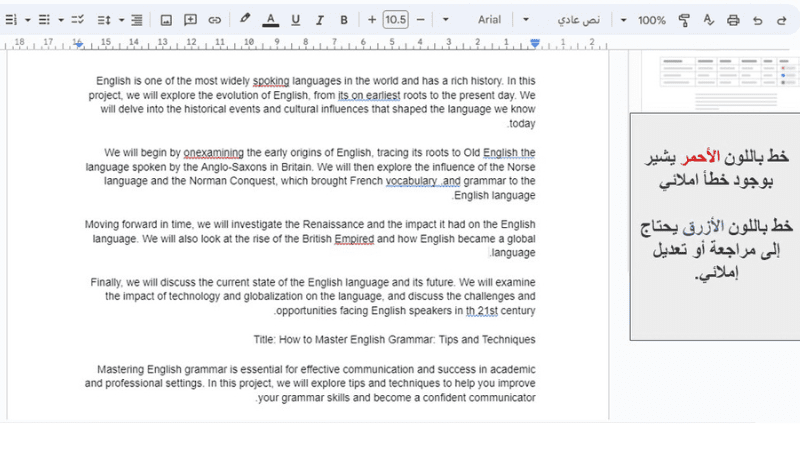Apply underline to text
The width and height of the screenshot is (800, 470).
pyautogui.click(x=295, y=20)
